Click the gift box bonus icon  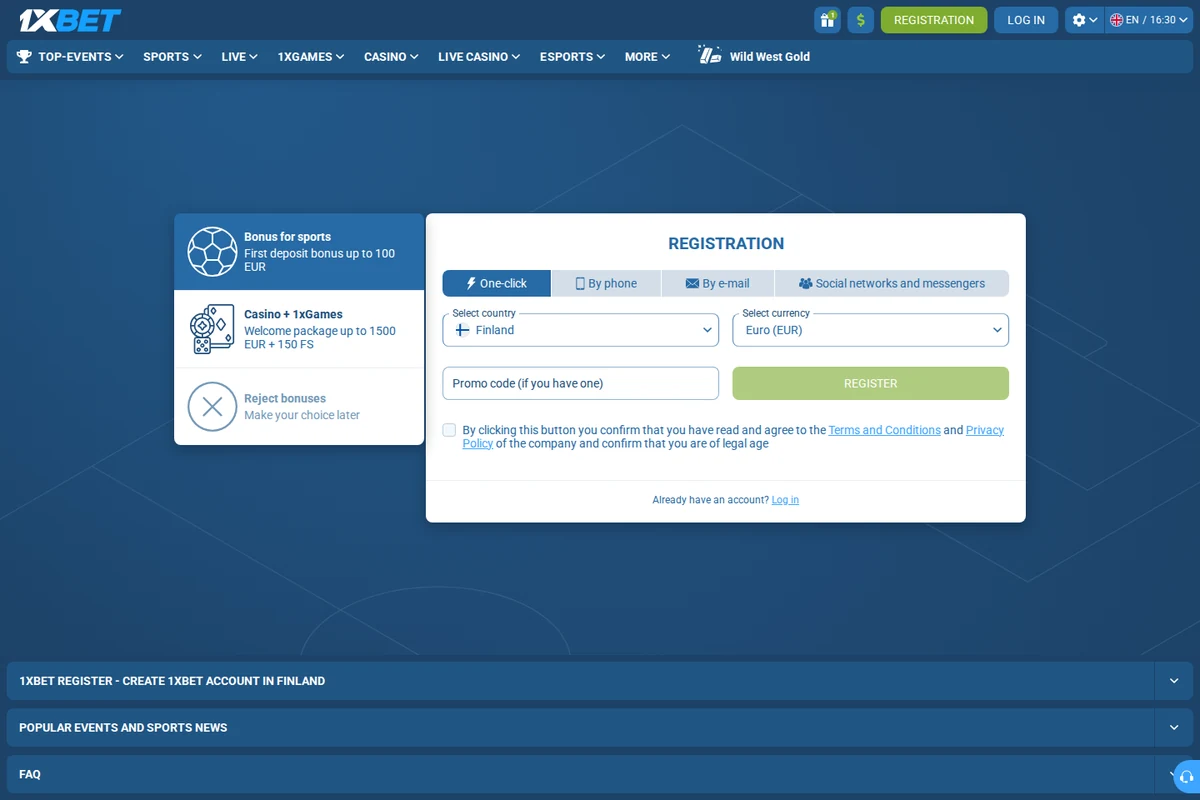coord(827,20)
